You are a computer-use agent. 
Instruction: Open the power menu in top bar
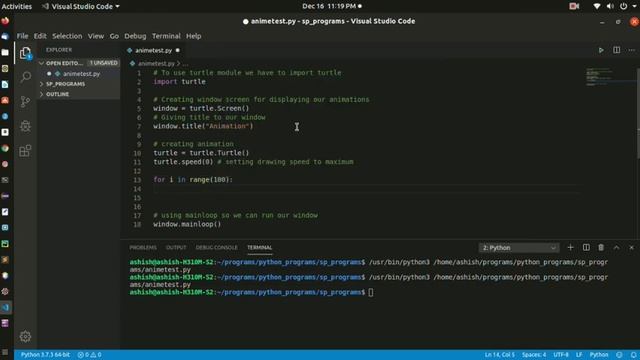(x=623, y=6)
